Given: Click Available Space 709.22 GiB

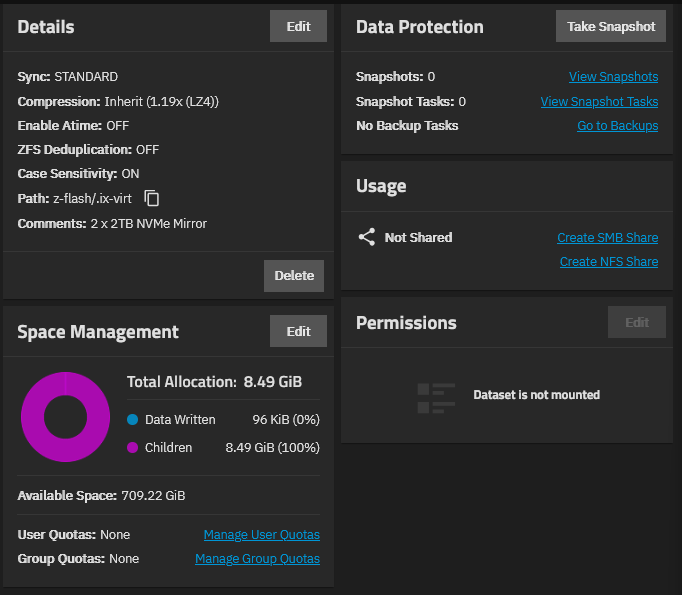Looking at the screenshot, I should [101, 495].
